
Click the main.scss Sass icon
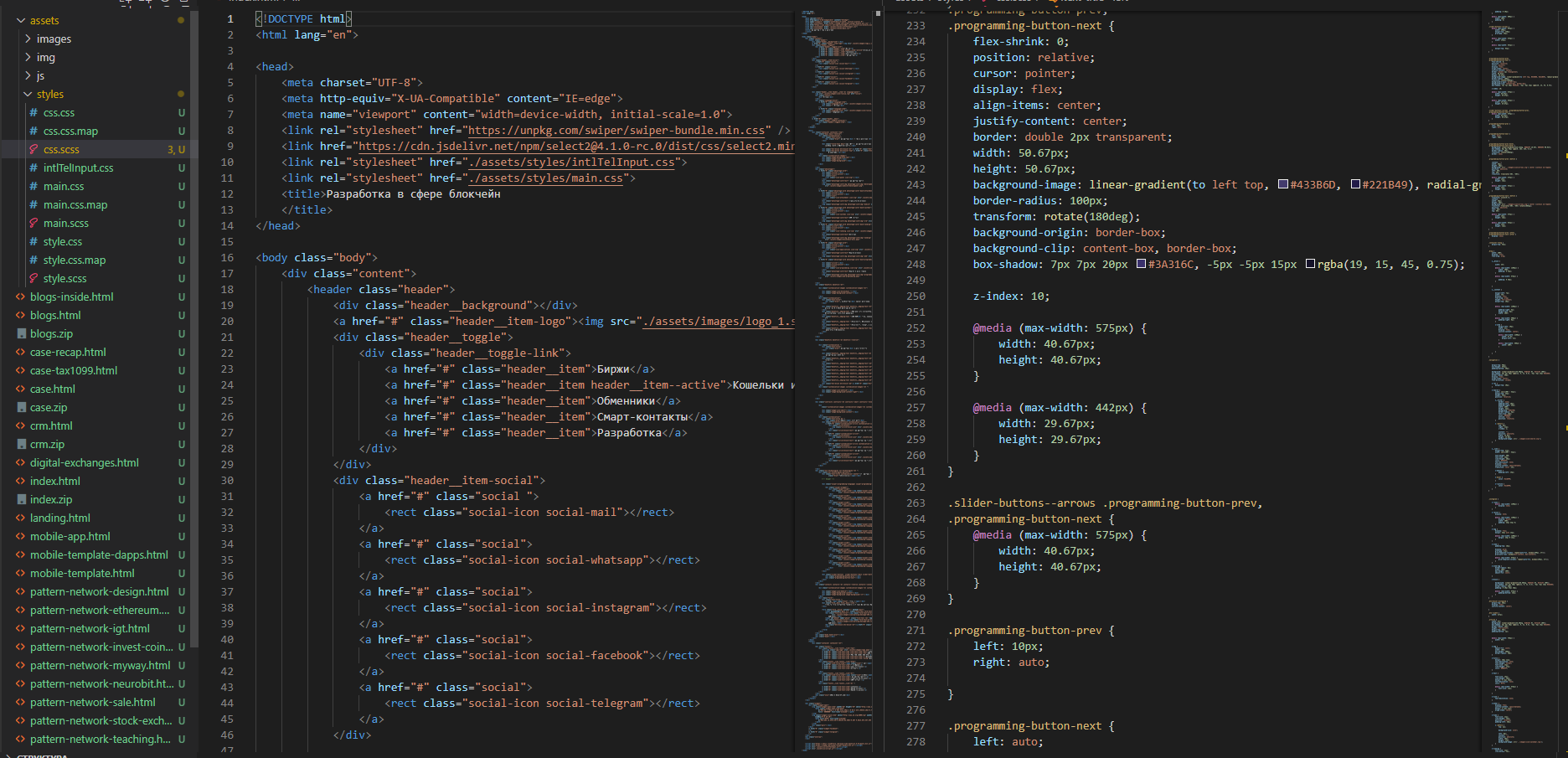click(x=34, y=223)
